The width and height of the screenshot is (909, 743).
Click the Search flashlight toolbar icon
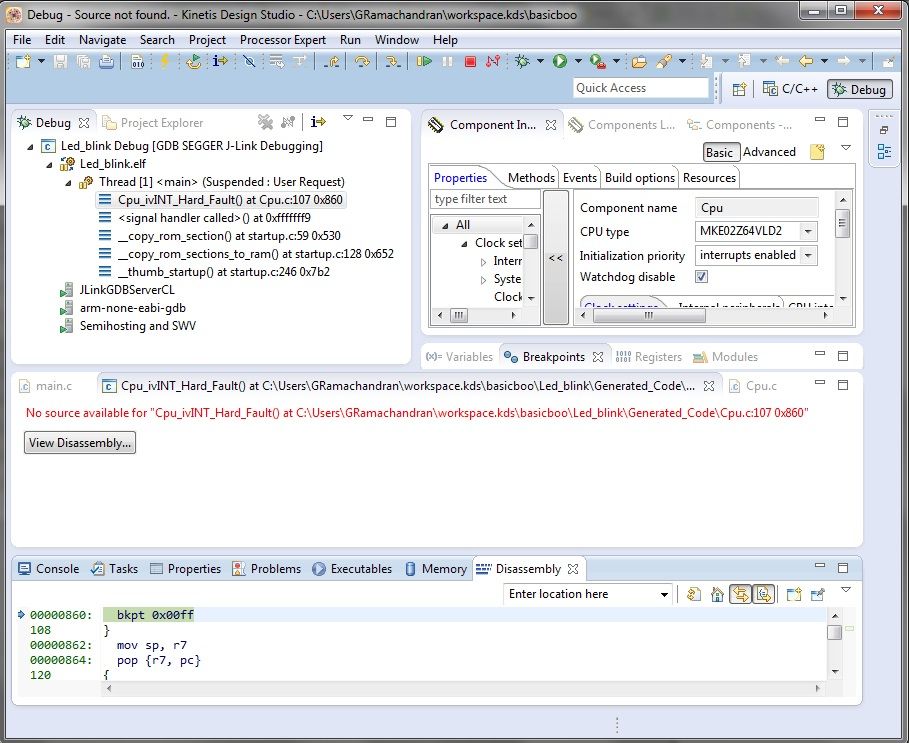tap(664, 61)
